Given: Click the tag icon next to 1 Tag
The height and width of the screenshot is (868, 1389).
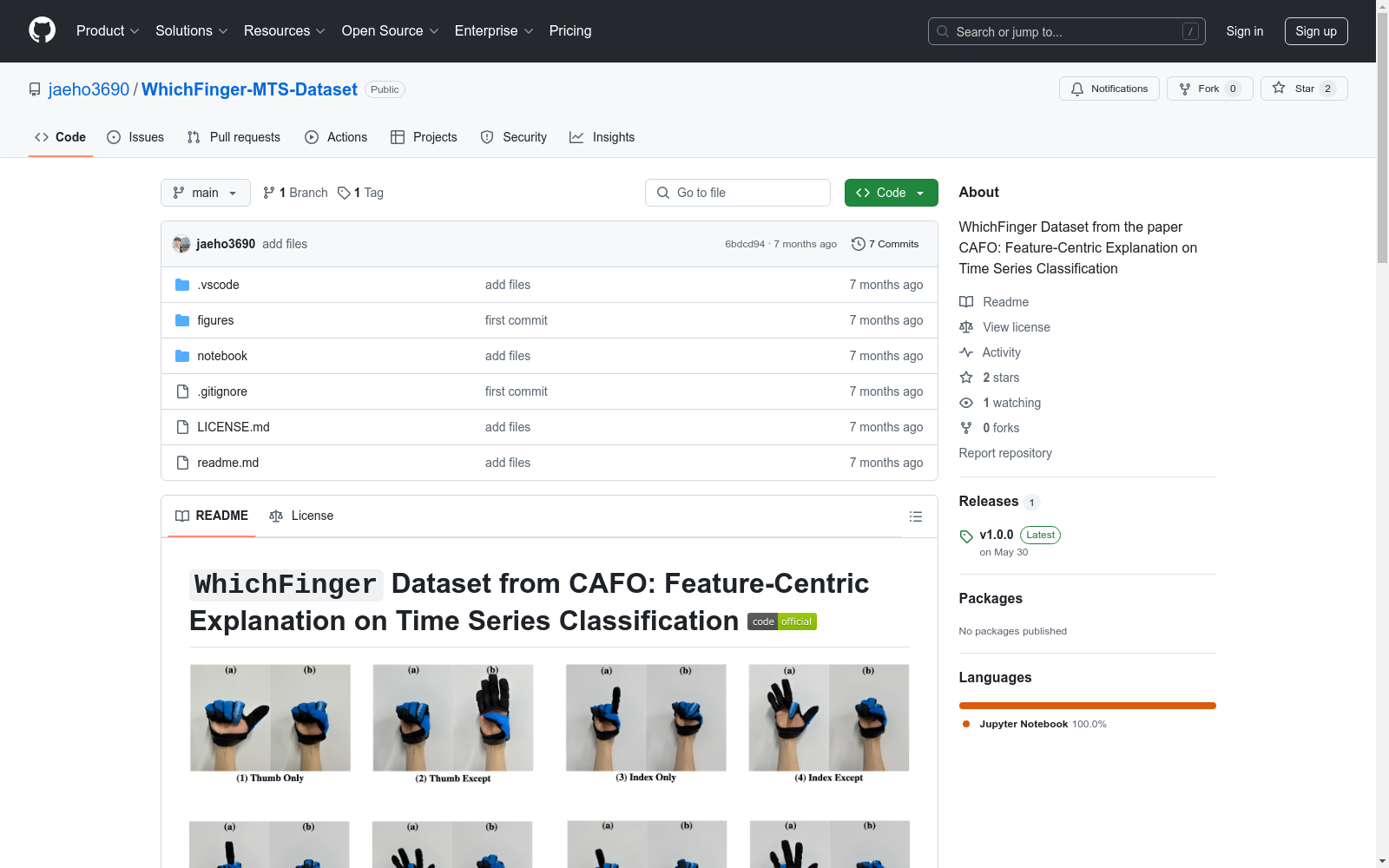Looking at the screenshot, I should [344, 193].
